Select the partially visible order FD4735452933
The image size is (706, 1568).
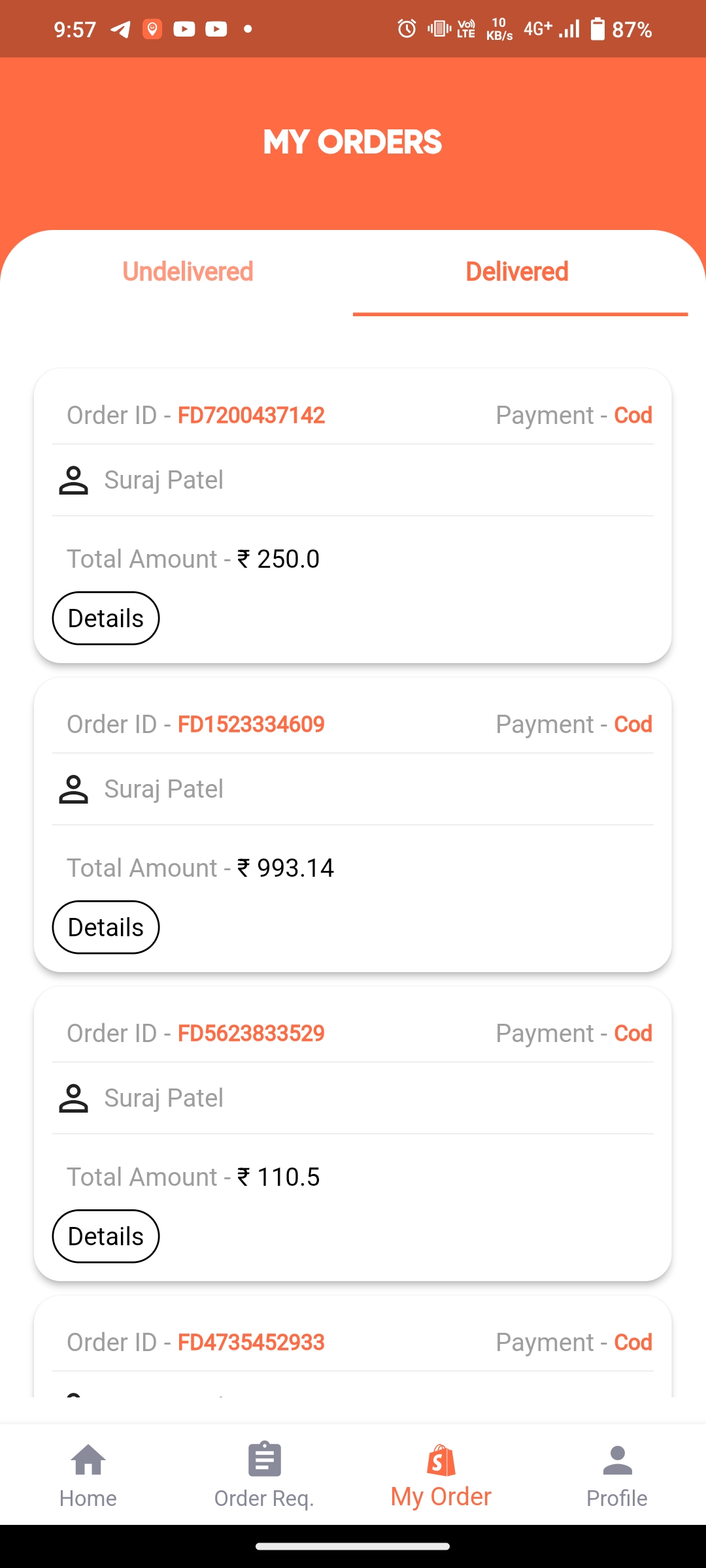tap(251, 1343)
